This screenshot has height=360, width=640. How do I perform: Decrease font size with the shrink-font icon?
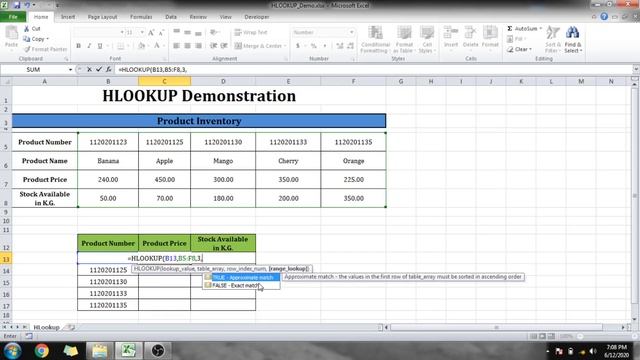coord(161,32)
